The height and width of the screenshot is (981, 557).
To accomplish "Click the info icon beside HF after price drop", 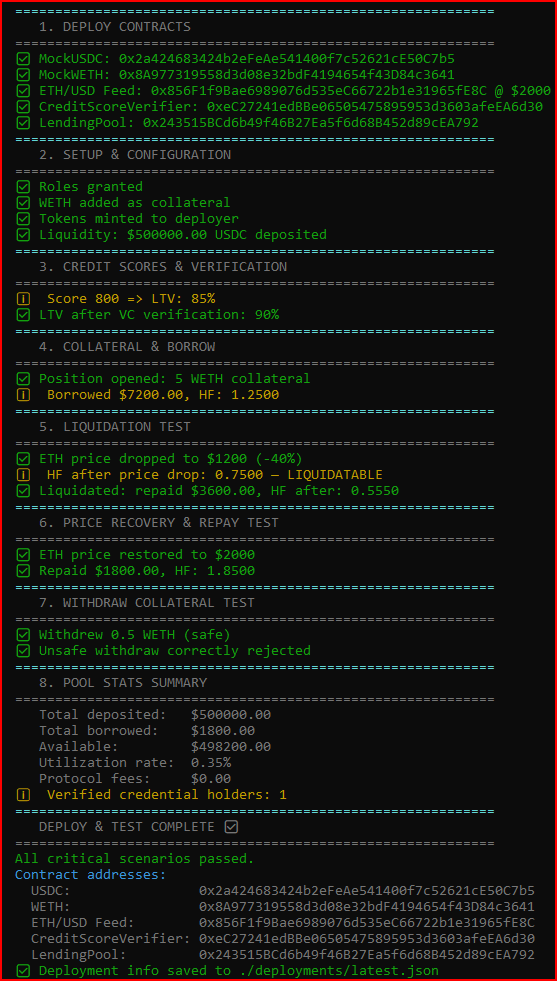I will coord(23,475).
